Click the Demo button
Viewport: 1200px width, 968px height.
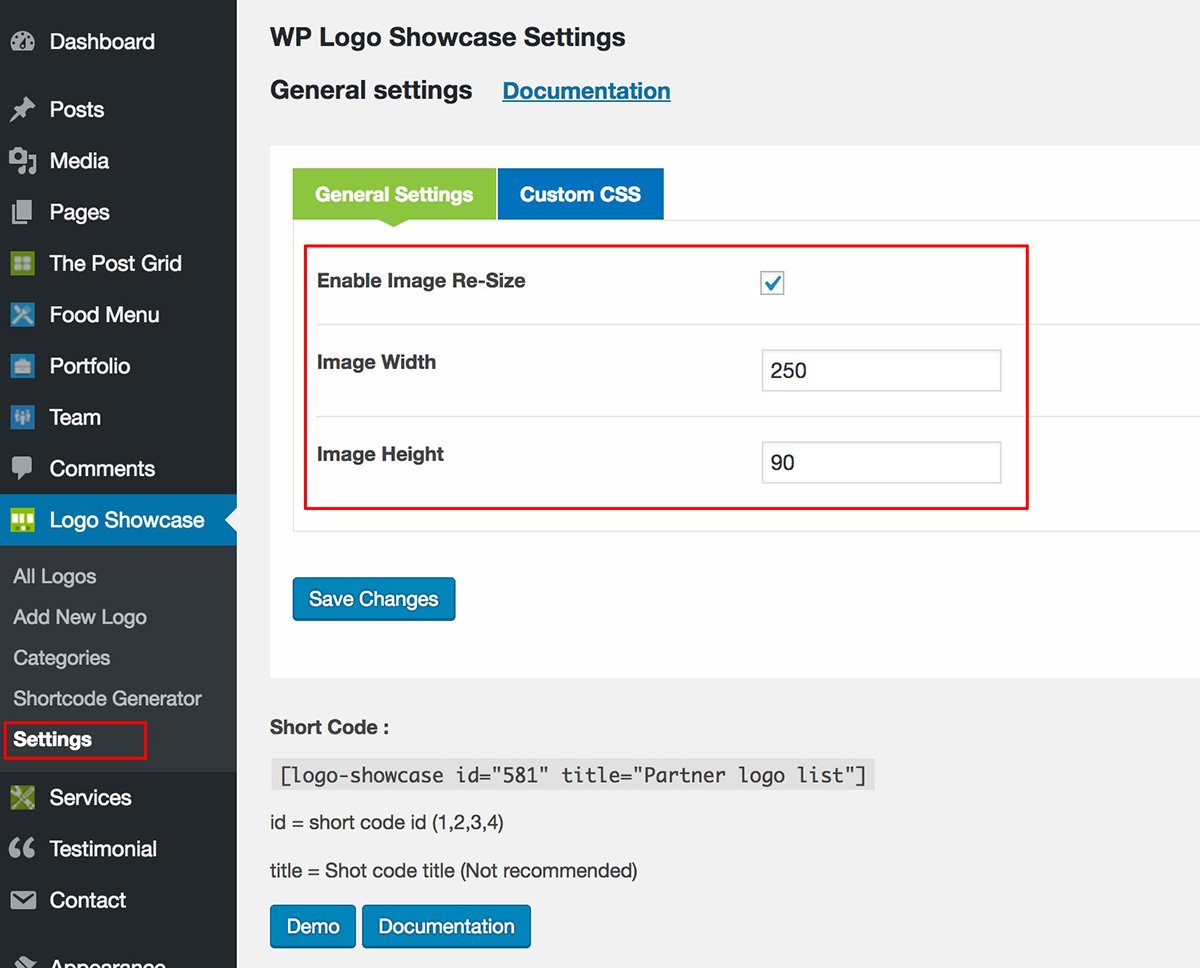coord(313,927)
